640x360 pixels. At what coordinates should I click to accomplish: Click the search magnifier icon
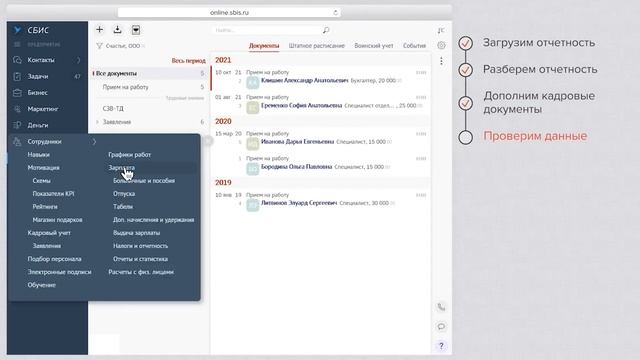click(326, 30)
